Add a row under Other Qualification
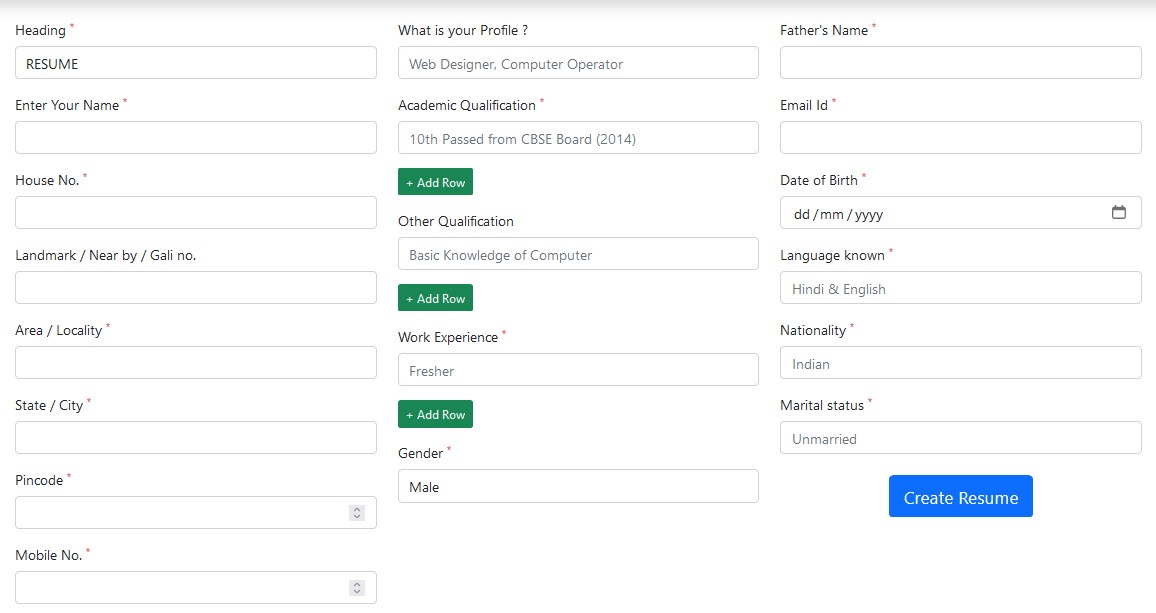Viewport: 1156px width, 613px height. point(435,298)
